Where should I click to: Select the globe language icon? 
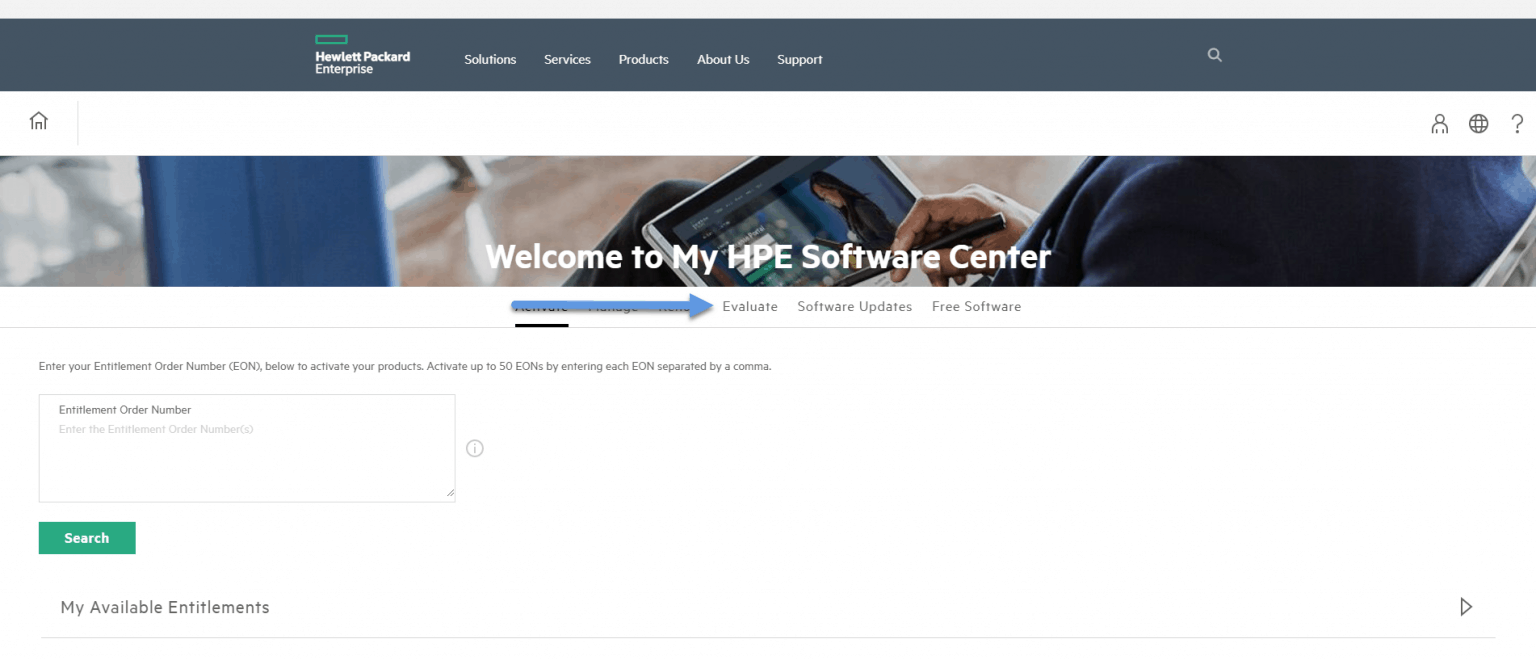[1478, 123]
